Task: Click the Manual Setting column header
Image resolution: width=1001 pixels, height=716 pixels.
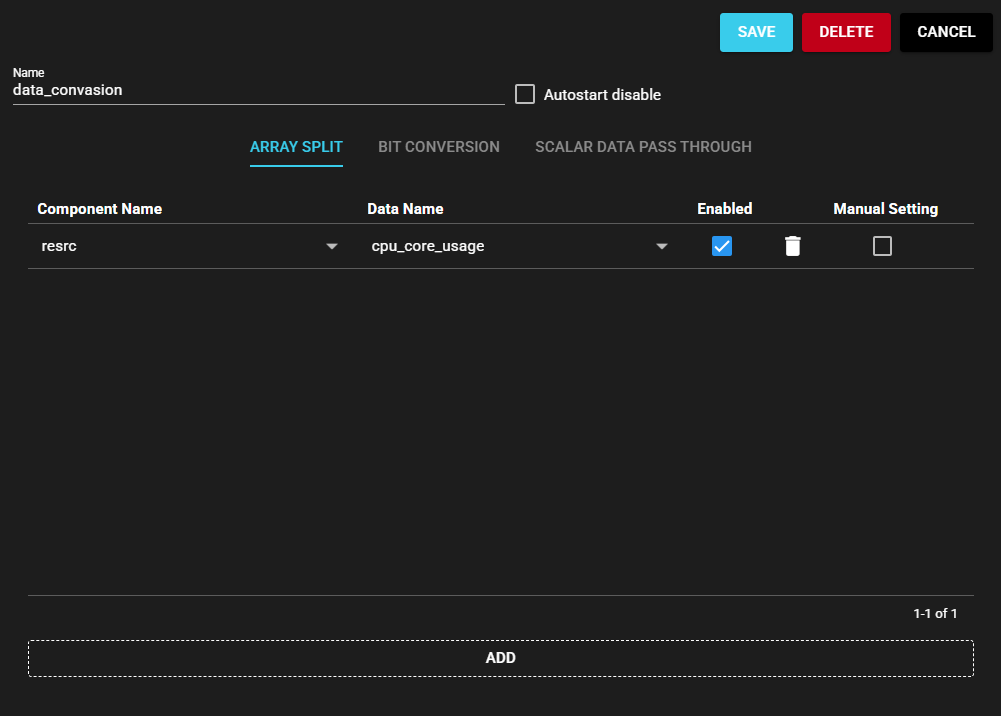Action: pyautogui.click(x=885, y=209)
